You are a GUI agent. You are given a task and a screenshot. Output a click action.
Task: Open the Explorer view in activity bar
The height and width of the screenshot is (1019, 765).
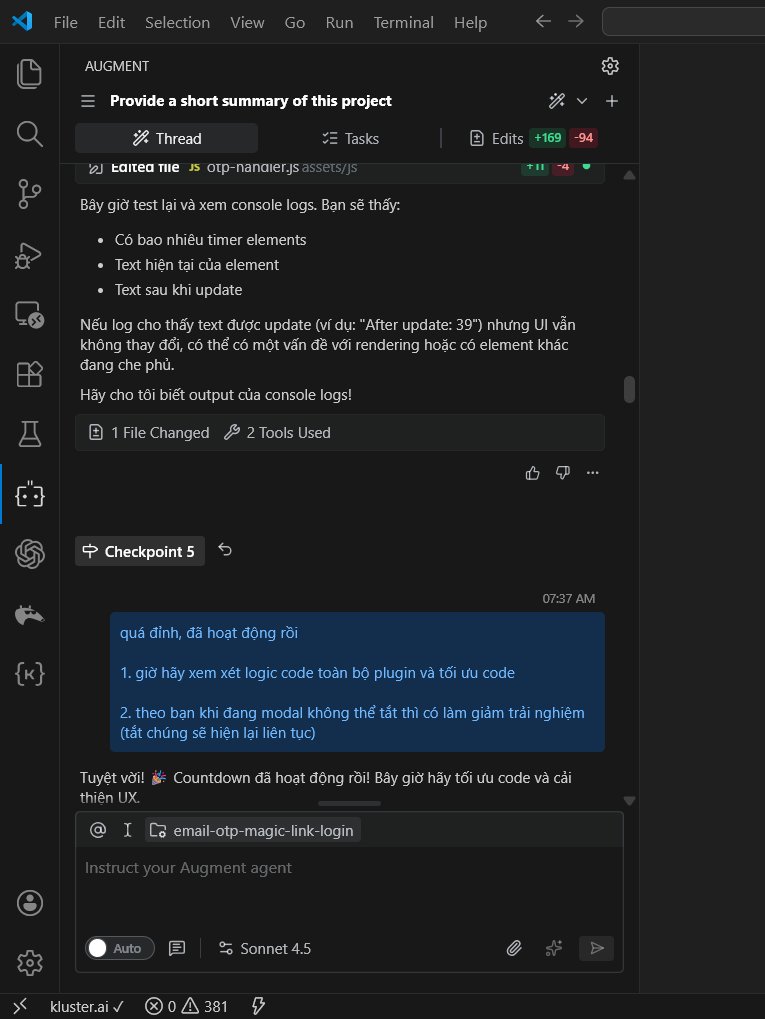(x=30, y=73)
